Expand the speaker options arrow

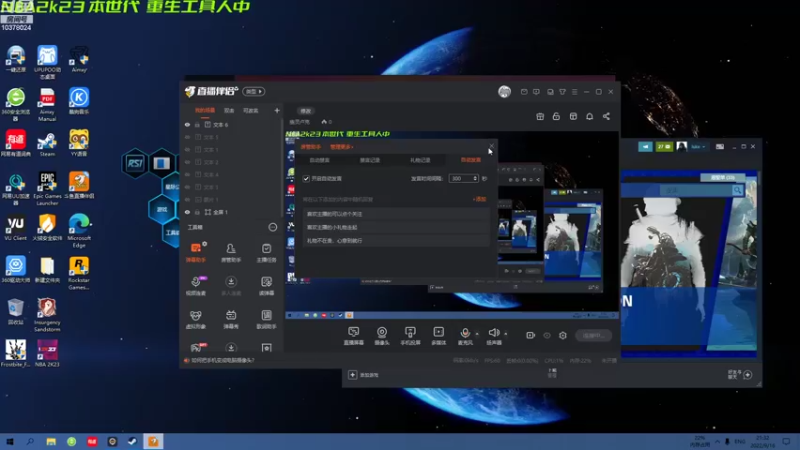pyautogui.click(x=506, y=334)
